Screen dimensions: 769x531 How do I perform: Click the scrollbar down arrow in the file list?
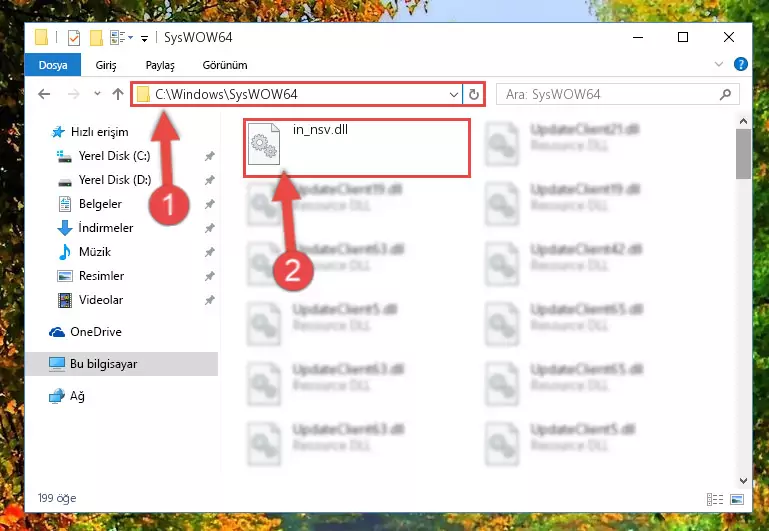pos(743,481)
